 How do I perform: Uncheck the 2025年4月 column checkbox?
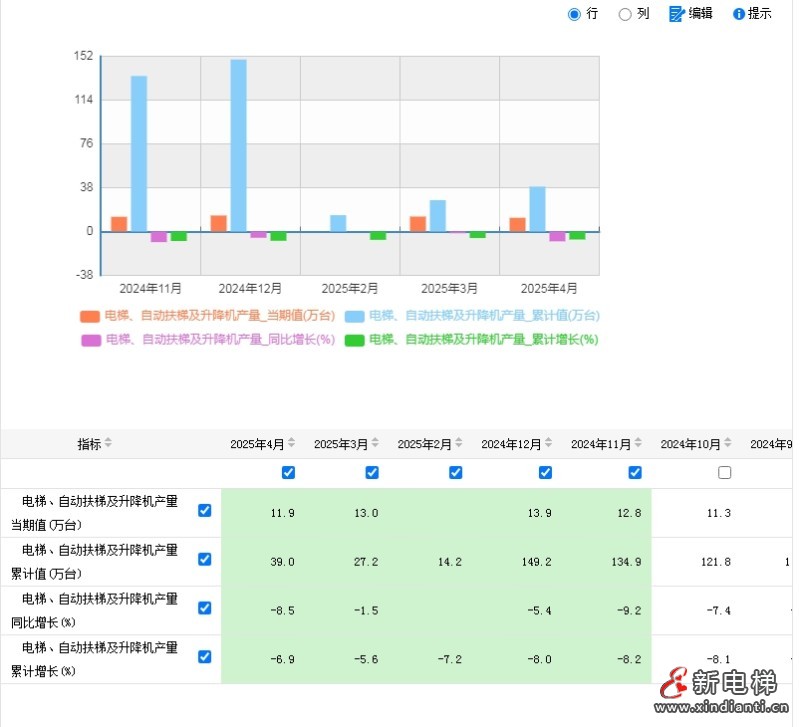288,472
